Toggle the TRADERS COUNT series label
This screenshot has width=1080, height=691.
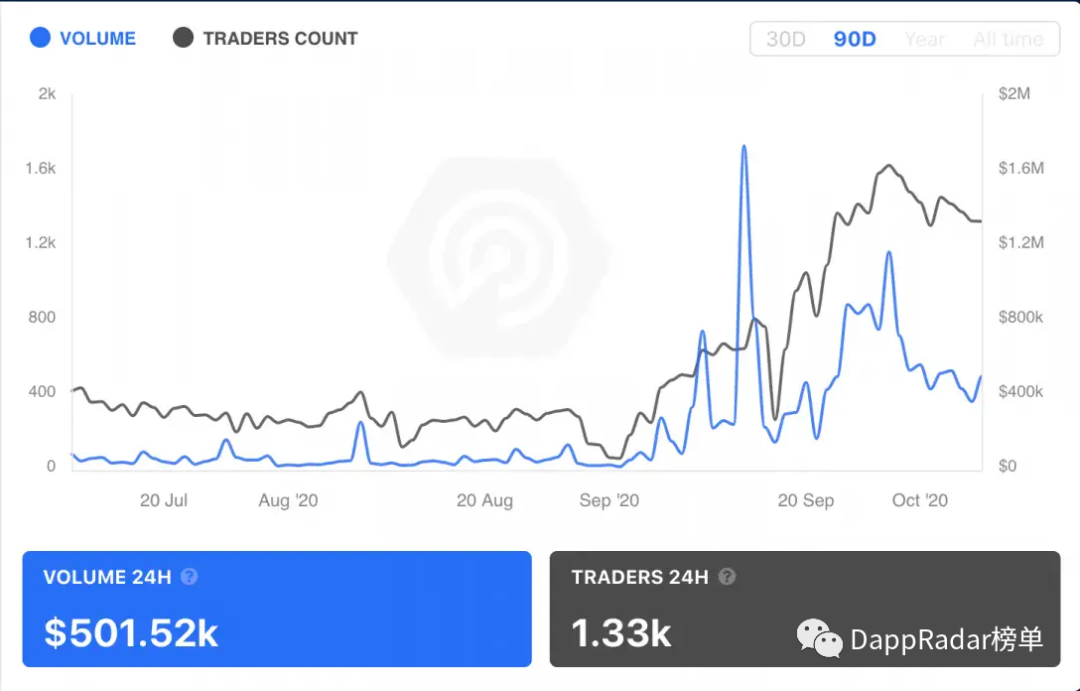point(280,39)
